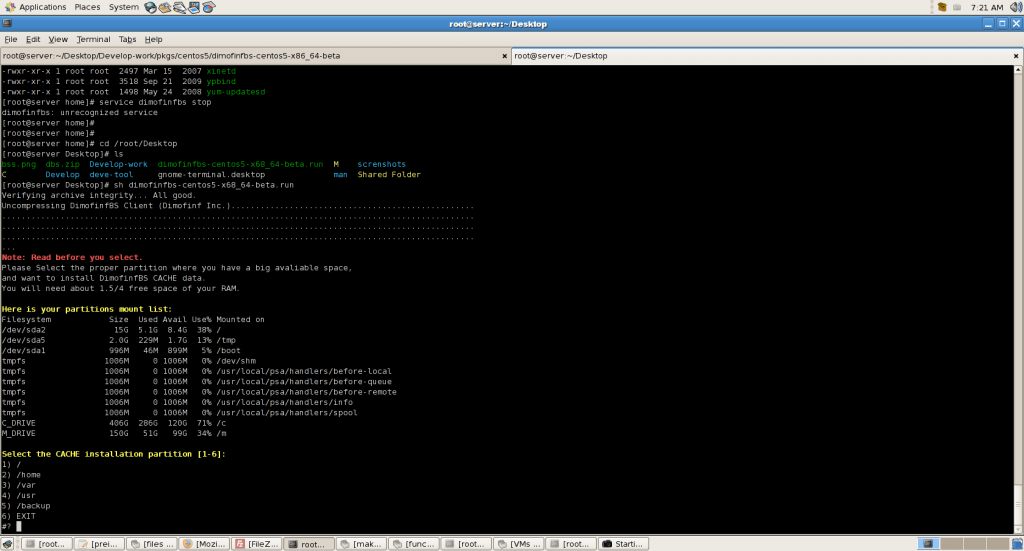1024x551 pixels.
Task: Launch the email client panel icon
Action: 165,7
